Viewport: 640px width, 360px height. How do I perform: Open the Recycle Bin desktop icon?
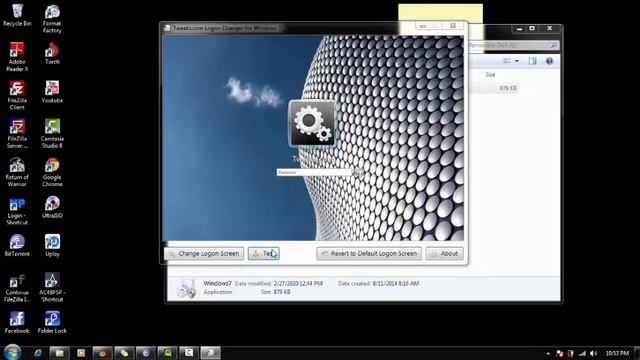click(17, 15)
